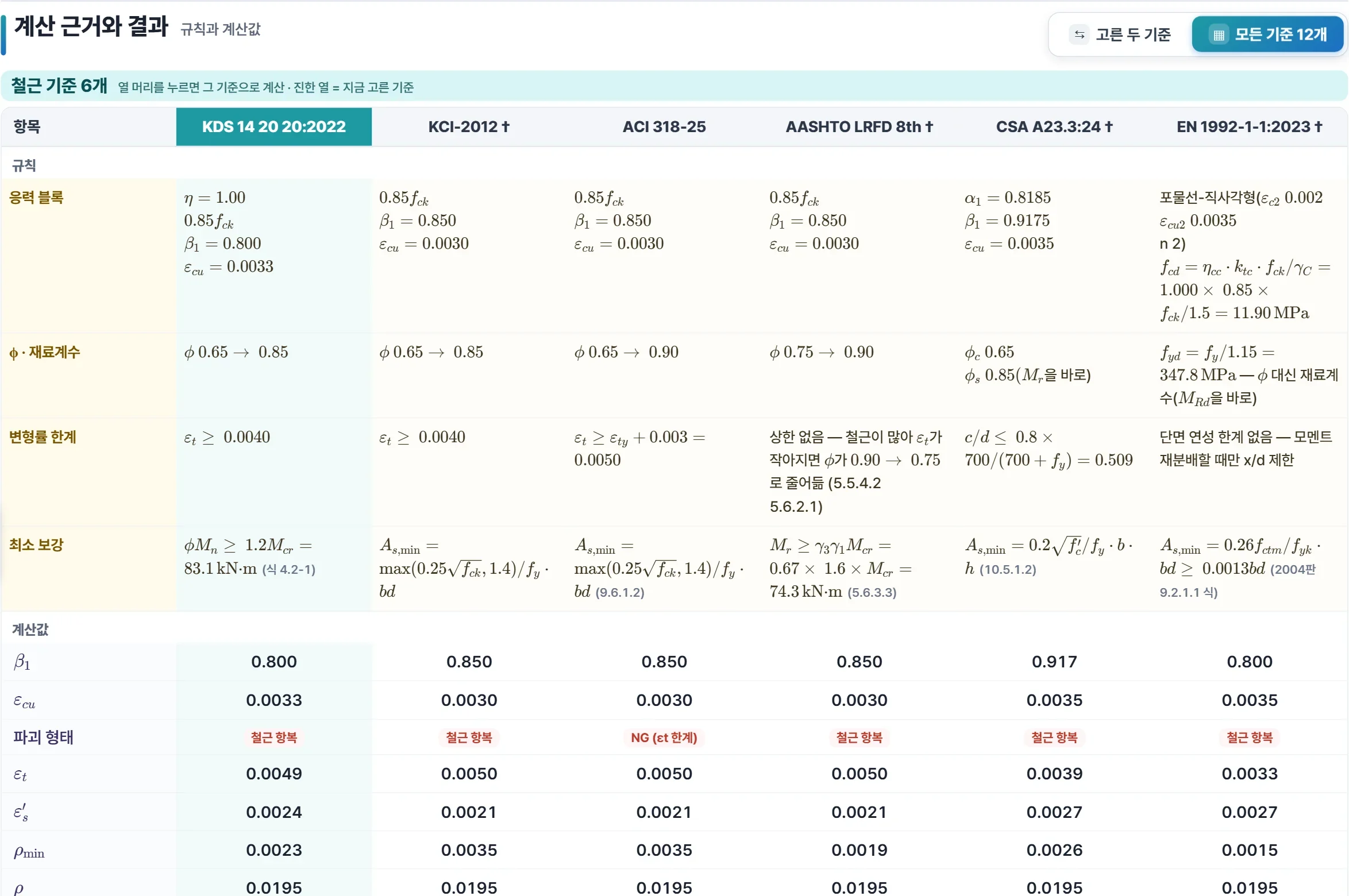
Task: Click the 변형률 한계 row label
Action: click(43, 437)
